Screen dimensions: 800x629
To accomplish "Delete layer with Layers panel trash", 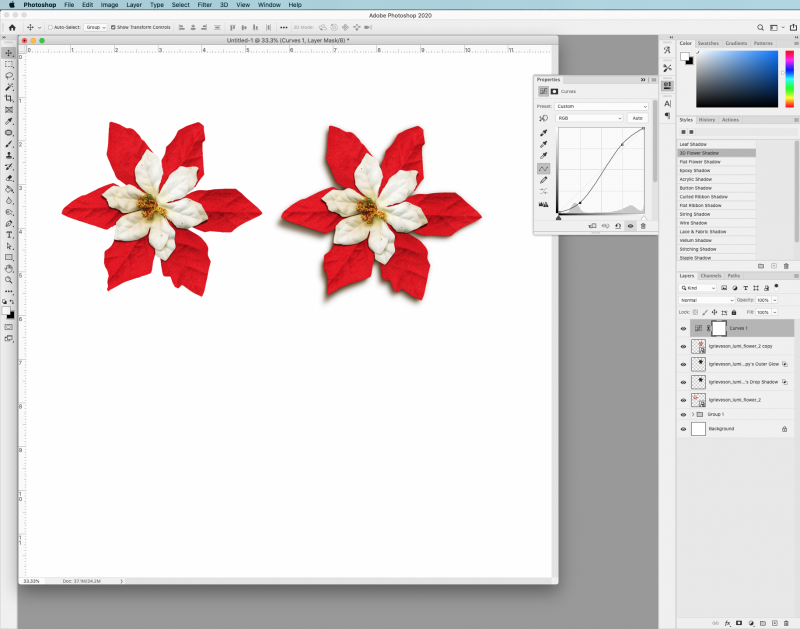I will point(786,623).
